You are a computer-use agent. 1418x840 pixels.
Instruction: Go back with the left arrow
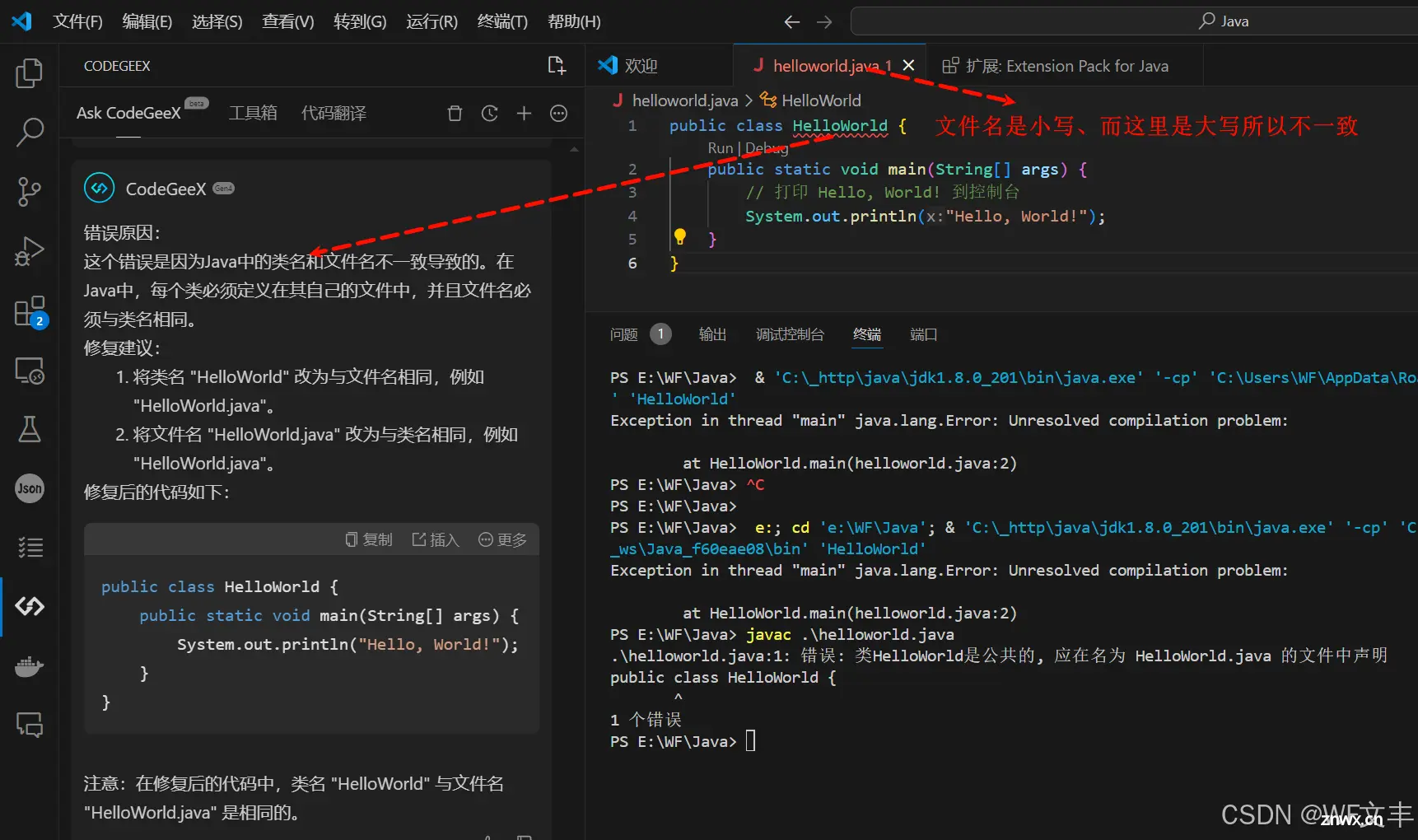[792, 22]
